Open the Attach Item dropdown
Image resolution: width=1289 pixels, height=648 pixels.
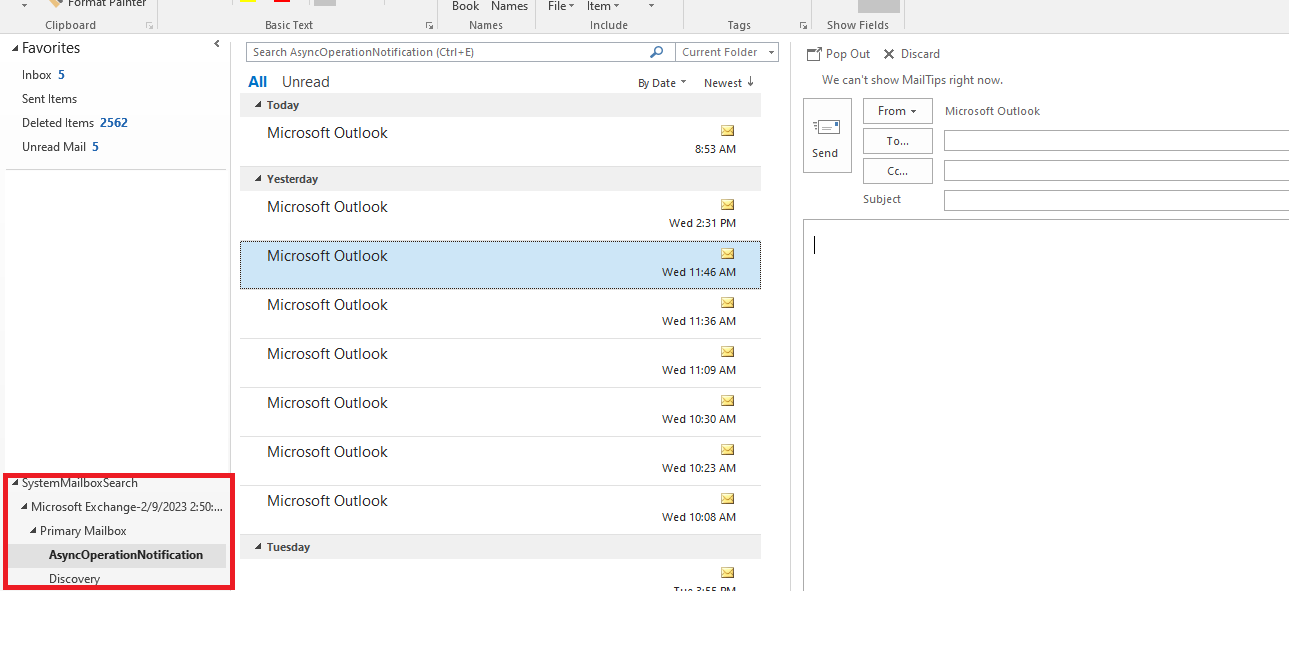[x=603, y=6]
